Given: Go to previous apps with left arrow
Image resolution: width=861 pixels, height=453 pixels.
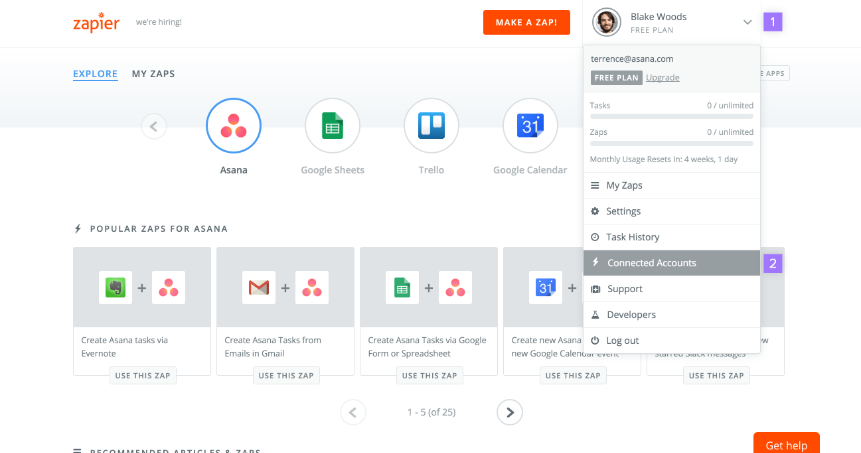Looking at the screenshot, I should 154,126.
